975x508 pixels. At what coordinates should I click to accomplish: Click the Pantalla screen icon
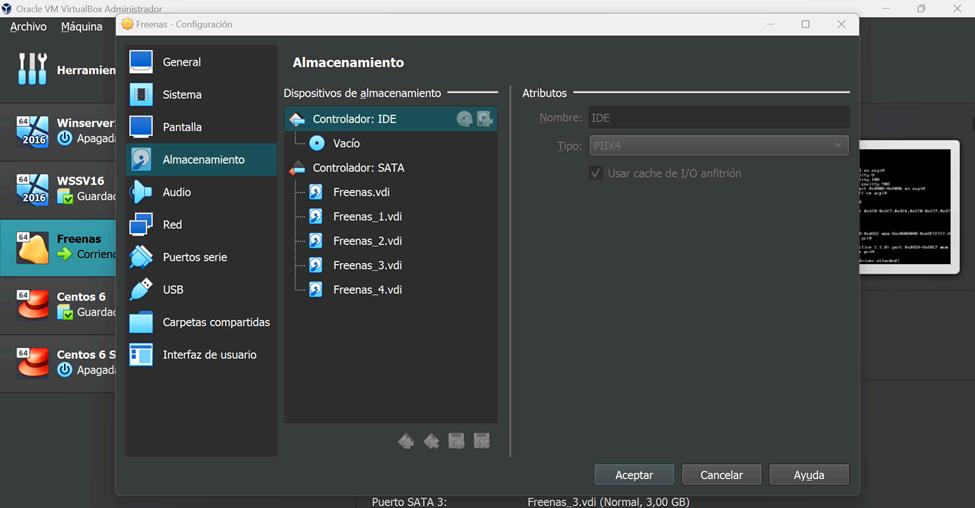click(141, 127)
